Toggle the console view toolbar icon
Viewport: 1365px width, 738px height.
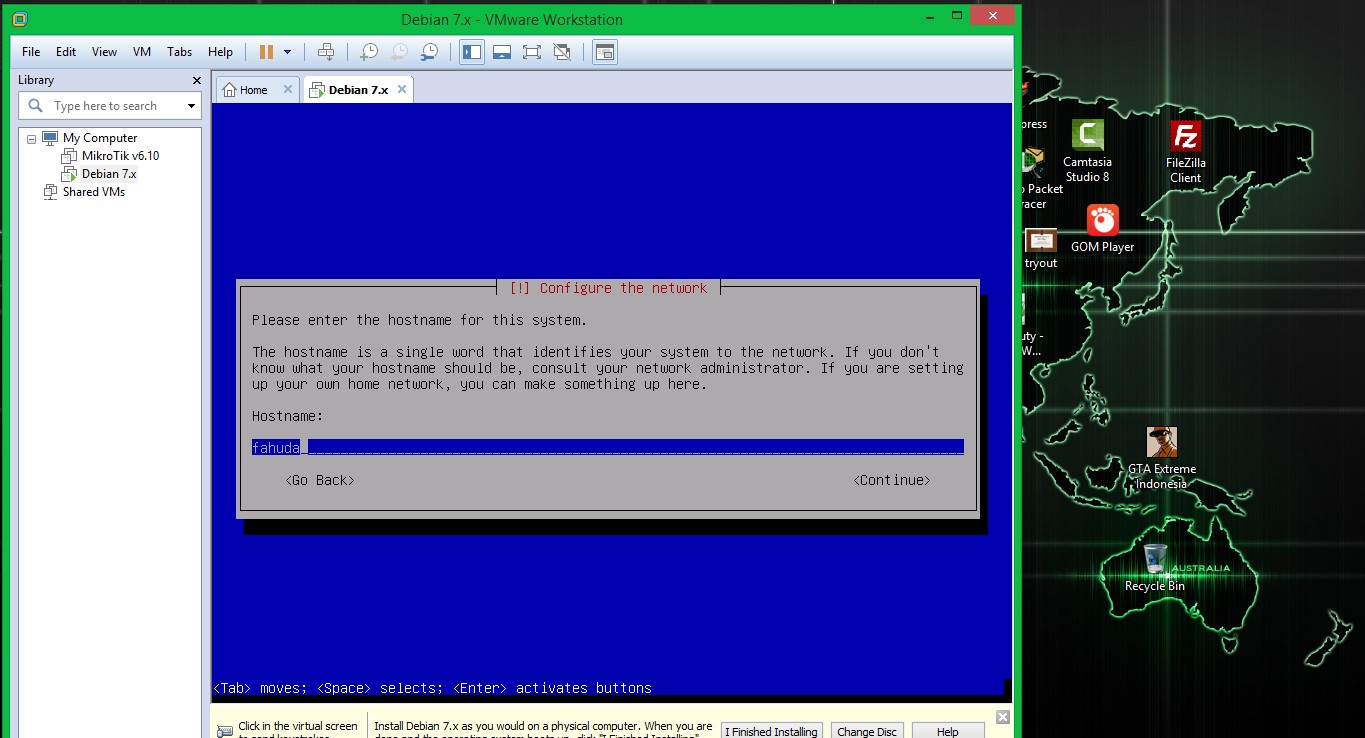pos(605,52)
